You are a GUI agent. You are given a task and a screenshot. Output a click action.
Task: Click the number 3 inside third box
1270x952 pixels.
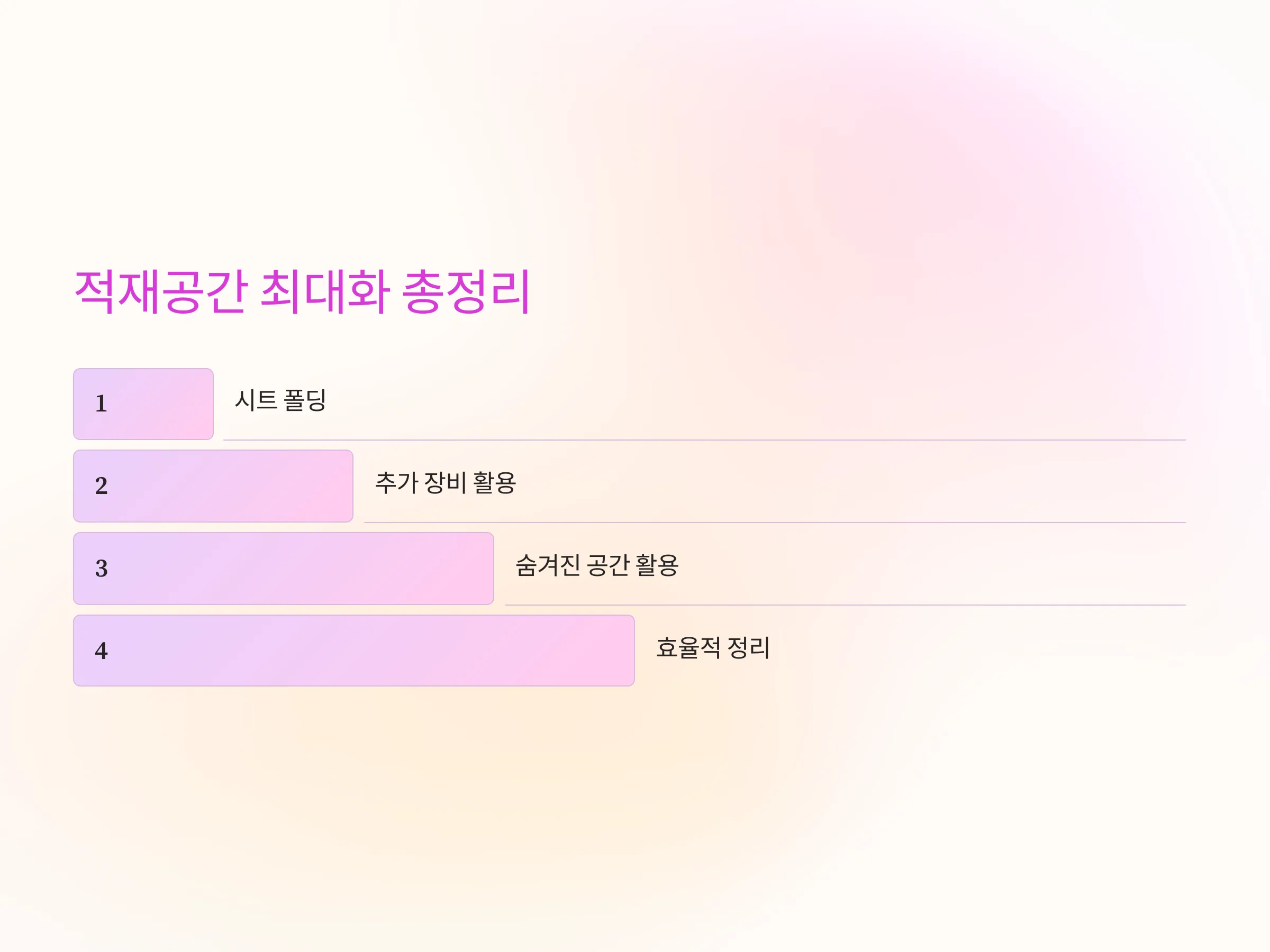pos(101,569)
